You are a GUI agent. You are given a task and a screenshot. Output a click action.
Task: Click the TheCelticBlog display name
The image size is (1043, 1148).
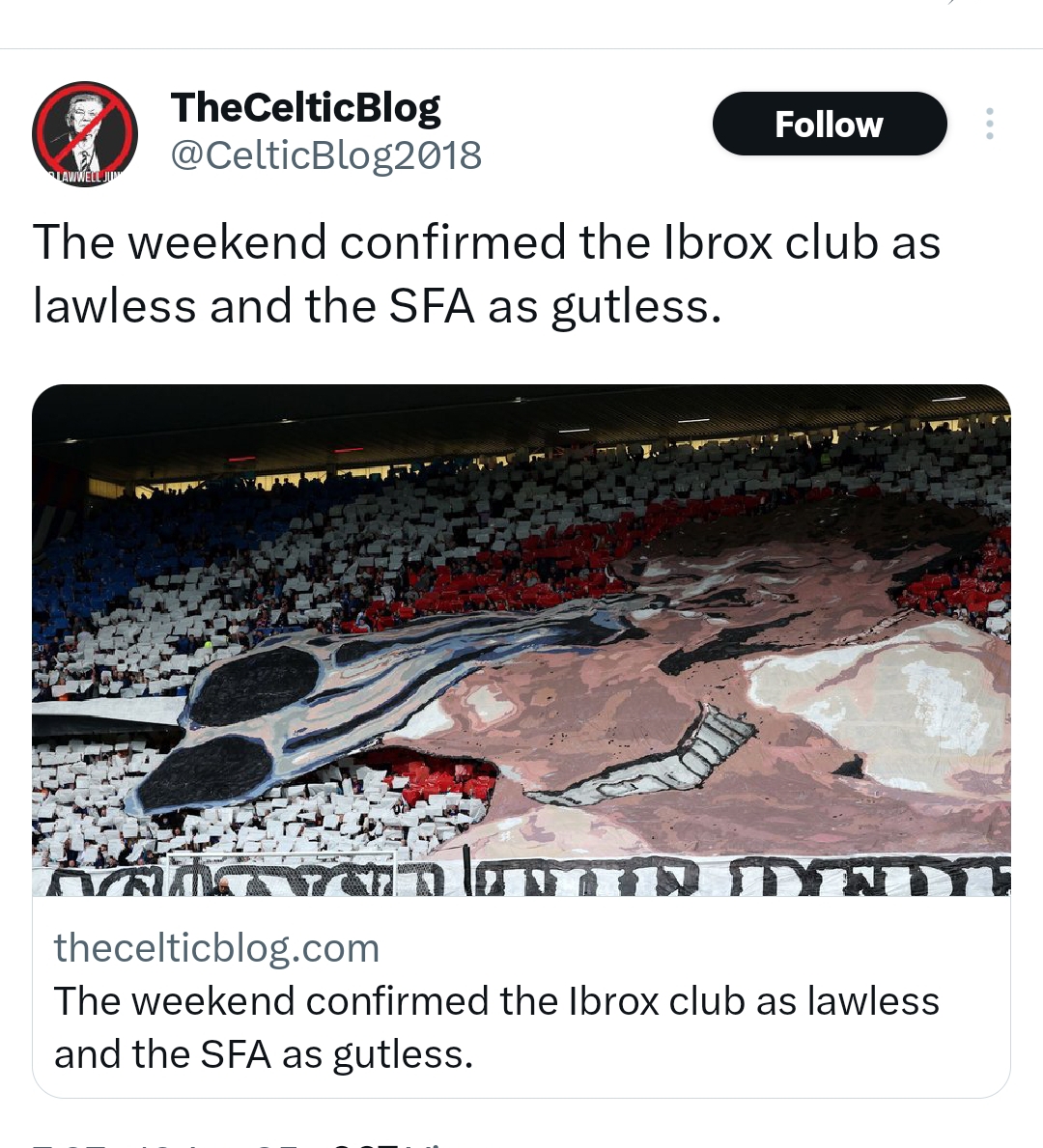coord(305,107)
